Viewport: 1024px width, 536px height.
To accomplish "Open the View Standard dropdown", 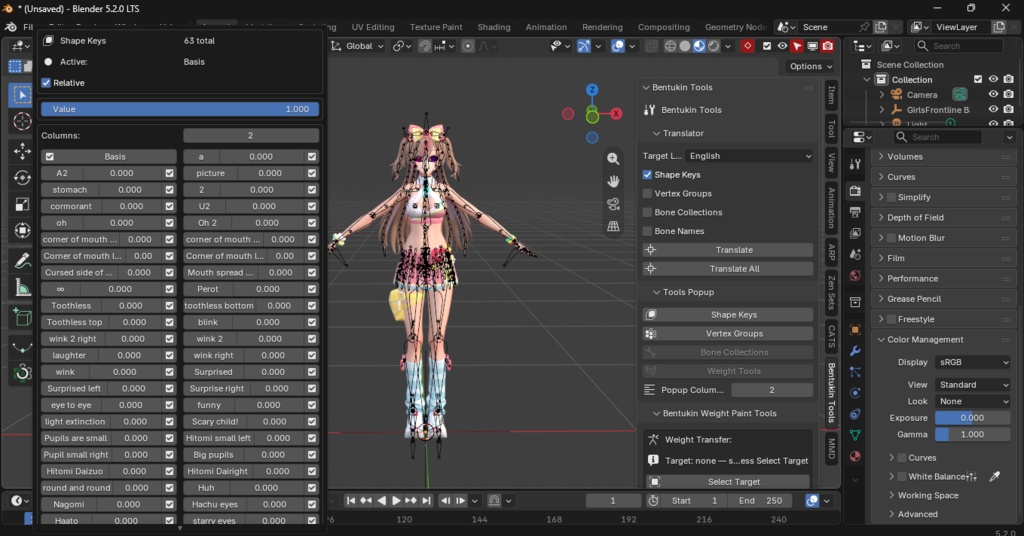I will (973, 385).
